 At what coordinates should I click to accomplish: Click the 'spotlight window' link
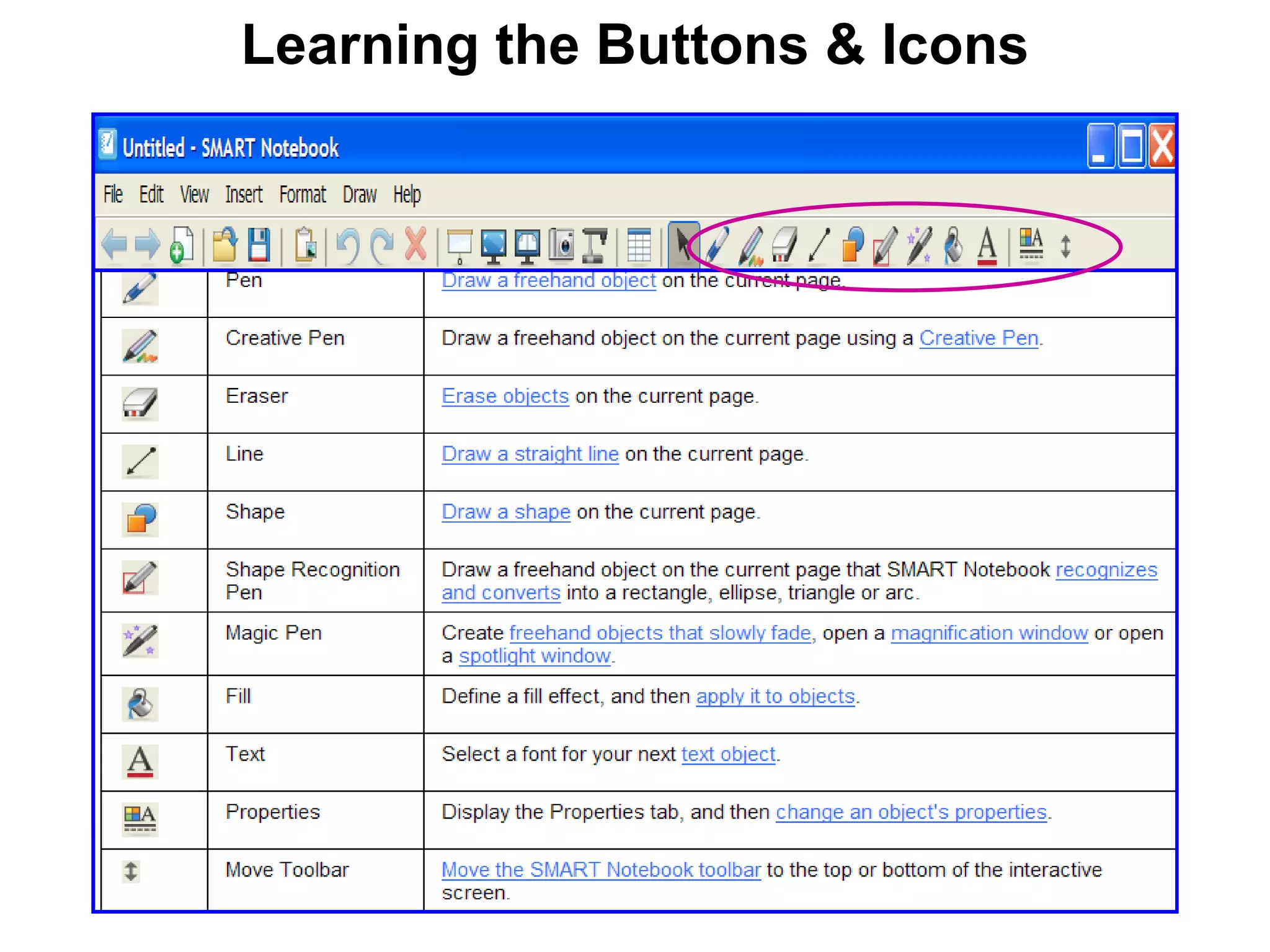click(x=535, y=656)
